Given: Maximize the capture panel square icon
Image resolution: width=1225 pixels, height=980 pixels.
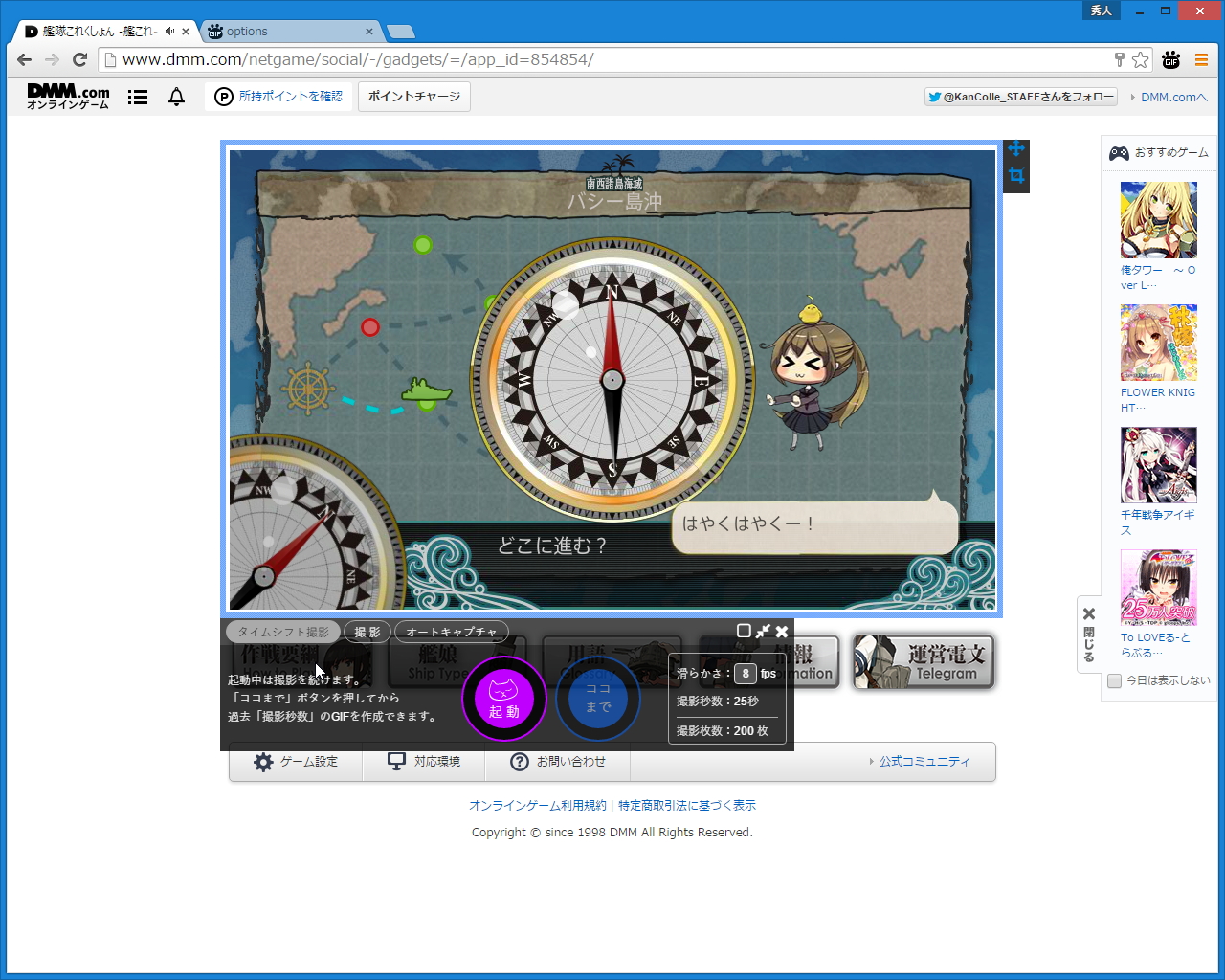Looking at the screenshot, I should tap(744, 631).
